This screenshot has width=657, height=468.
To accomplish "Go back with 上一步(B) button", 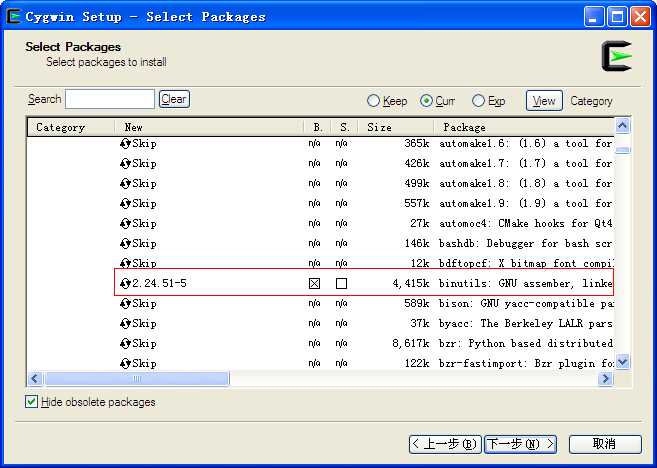I will point(445,444).
